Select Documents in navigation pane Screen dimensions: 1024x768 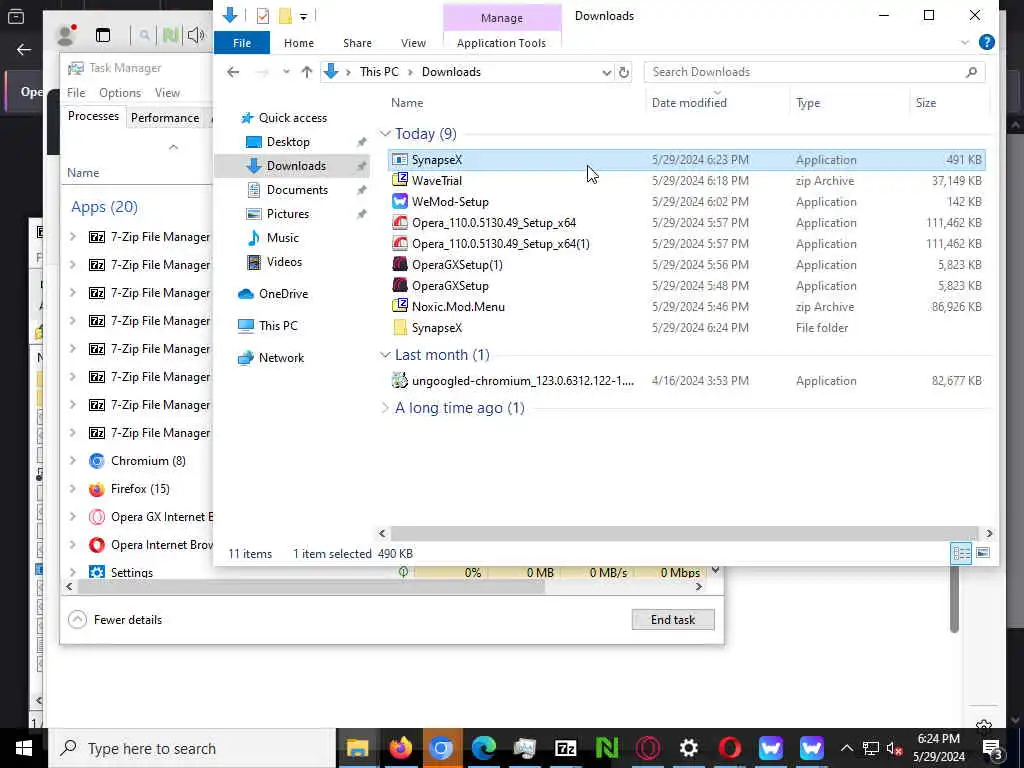296,190
